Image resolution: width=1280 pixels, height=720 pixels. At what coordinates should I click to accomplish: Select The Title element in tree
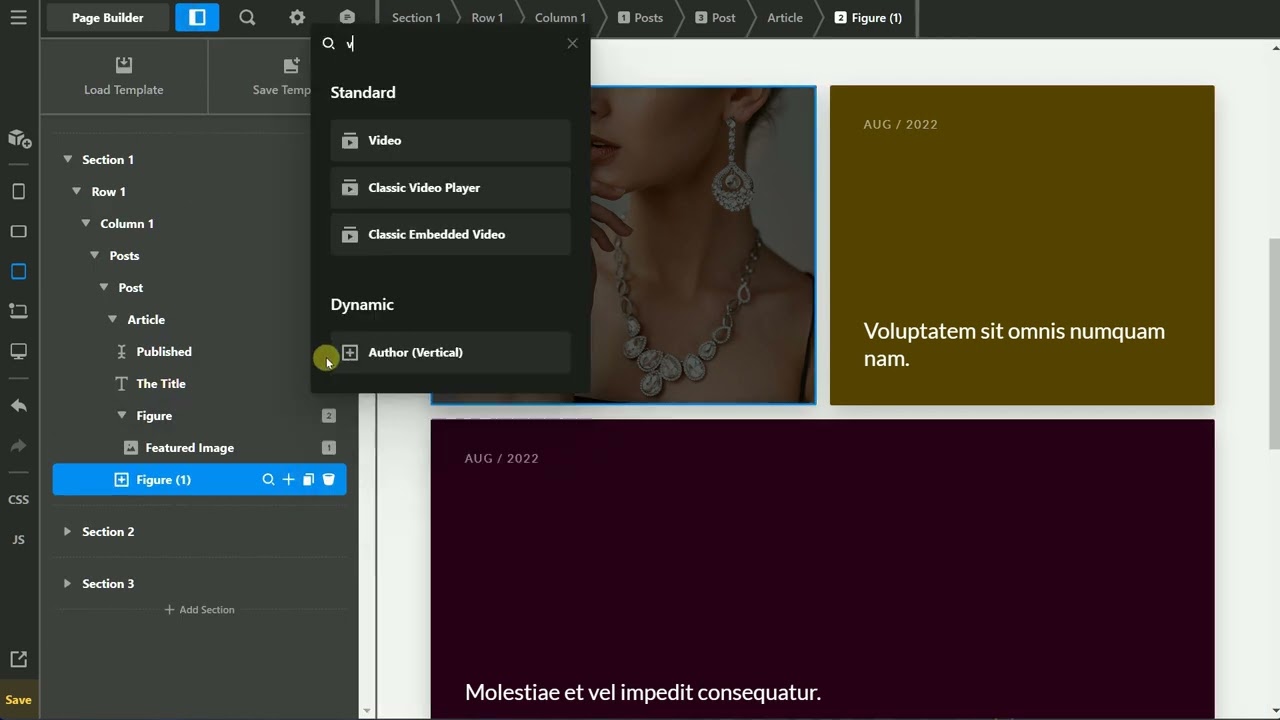pyautogui.click(x=161, y=383)
